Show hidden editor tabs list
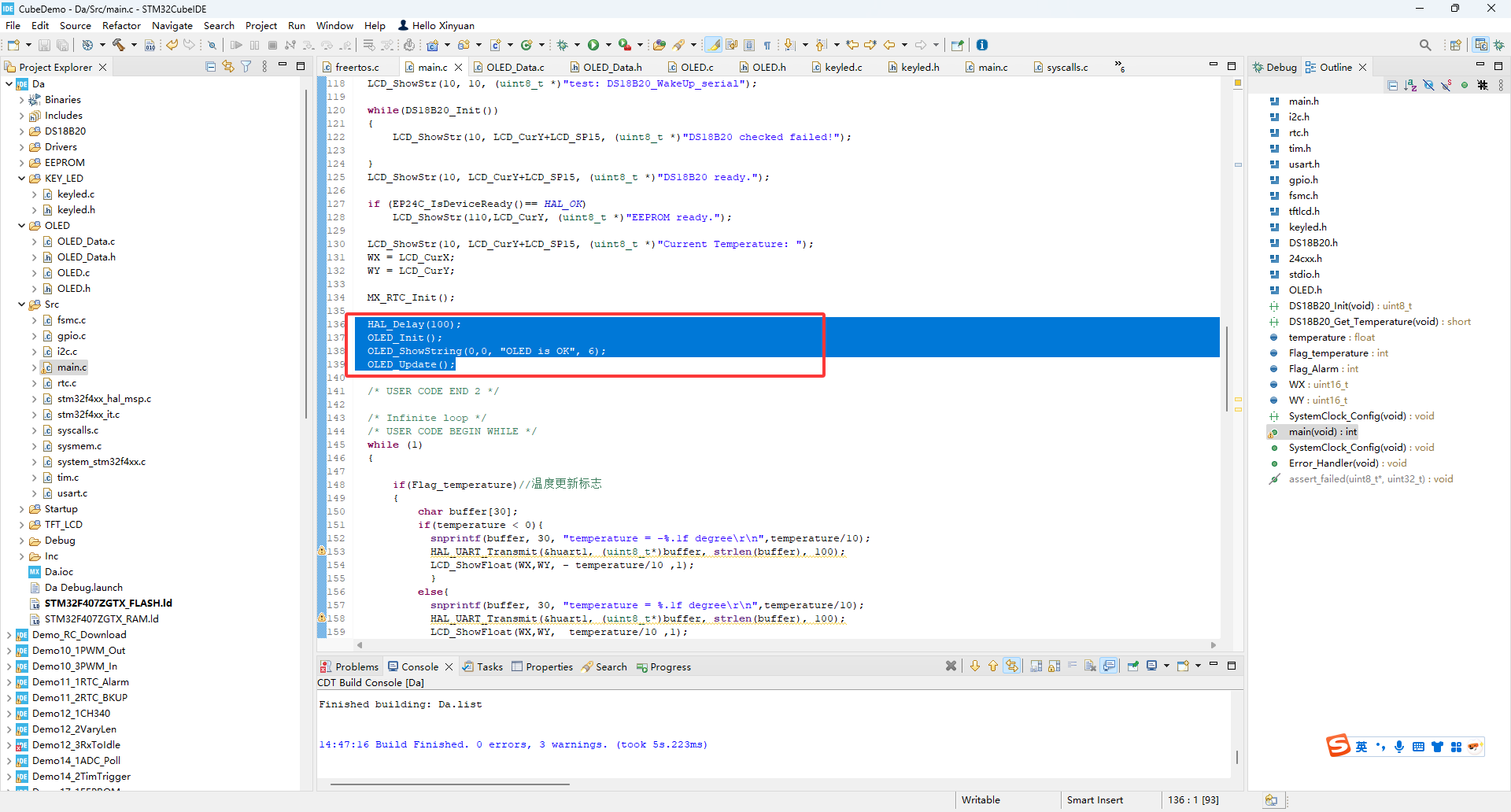The height and width of the screenshot is (812, 1511). (1120, 67)
